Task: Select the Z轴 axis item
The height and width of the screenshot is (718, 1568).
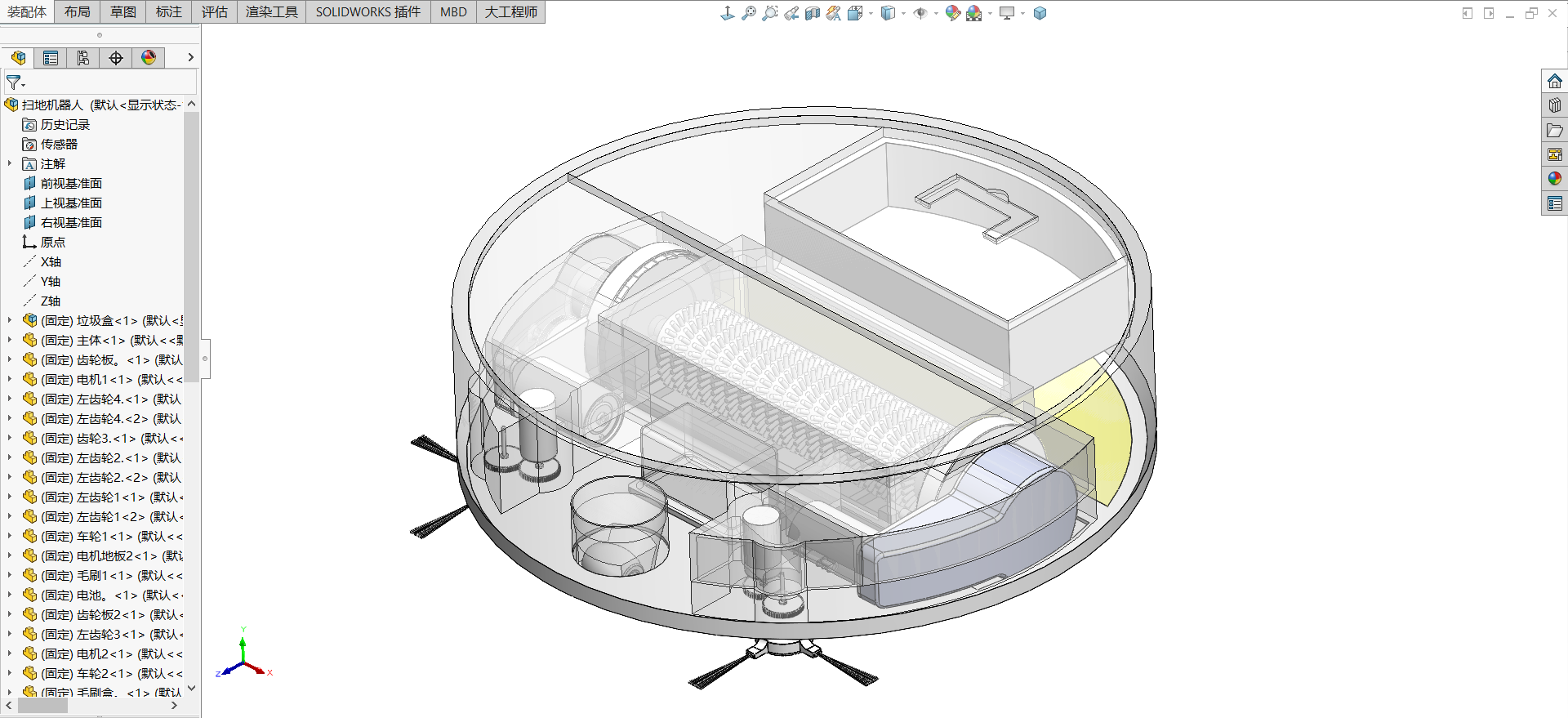Action: click(x=42, y=301)
